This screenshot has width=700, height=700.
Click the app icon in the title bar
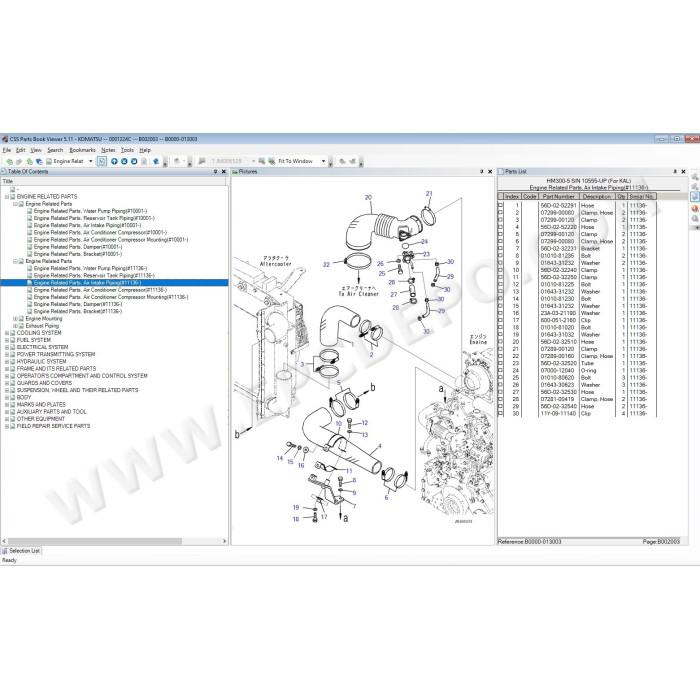(4, 139)
